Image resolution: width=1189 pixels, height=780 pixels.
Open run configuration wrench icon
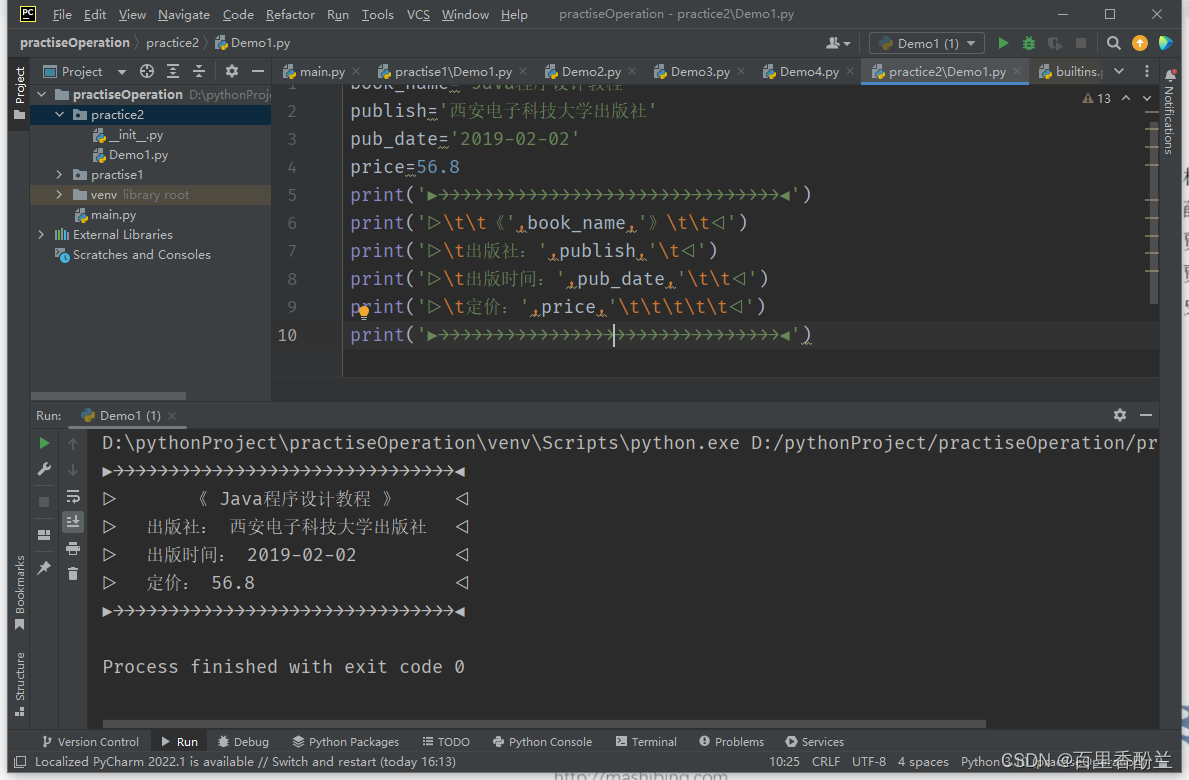pos(44,469)
